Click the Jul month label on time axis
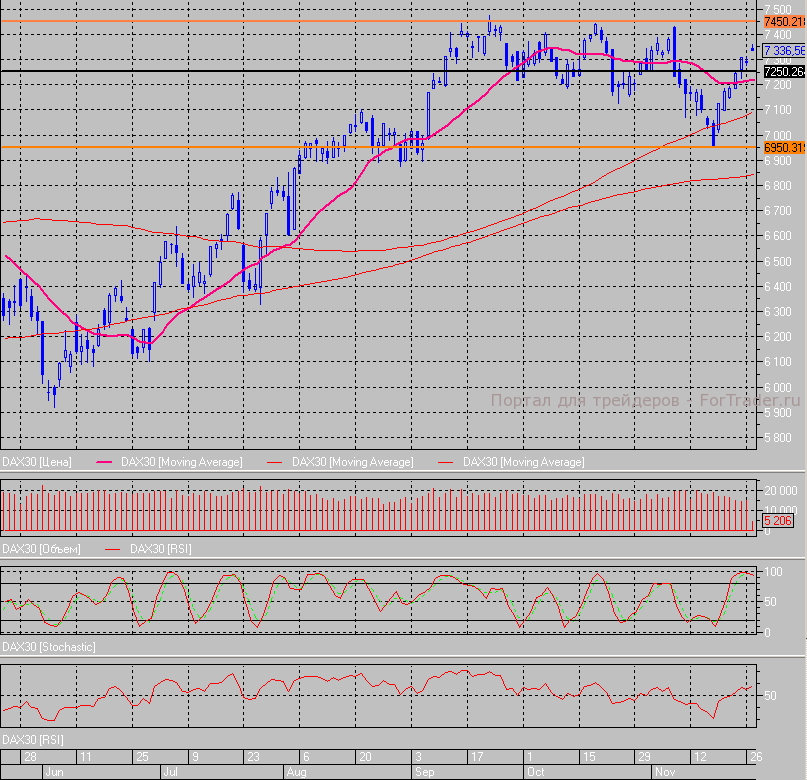 click(x=169, y=773)
